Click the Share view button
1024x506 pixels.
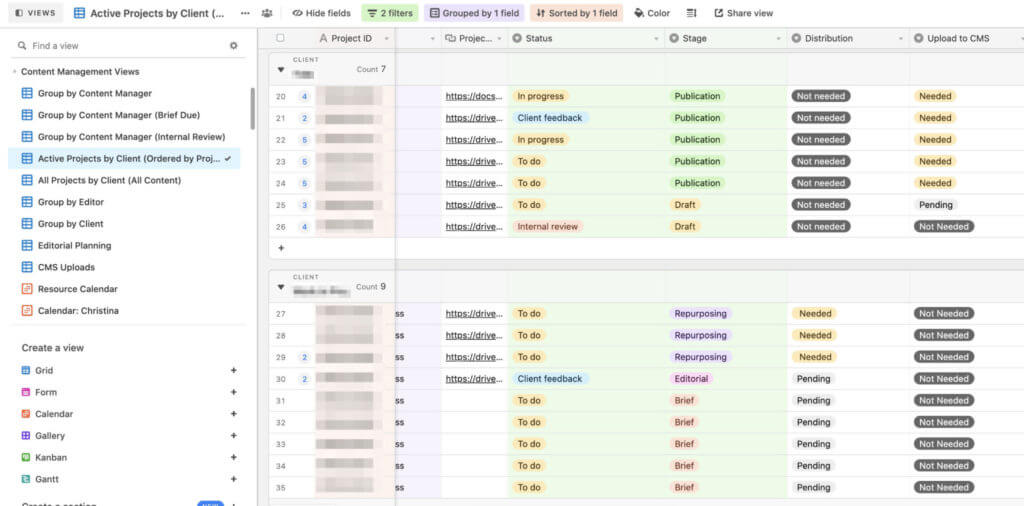743,13
